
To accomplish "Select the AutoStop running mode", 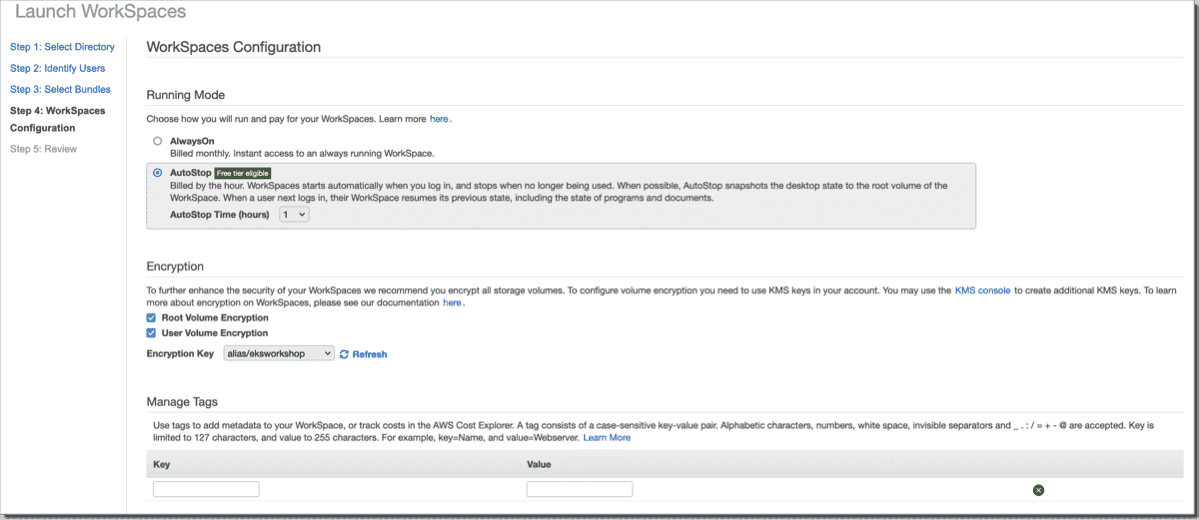I will [x=158, y=173].
